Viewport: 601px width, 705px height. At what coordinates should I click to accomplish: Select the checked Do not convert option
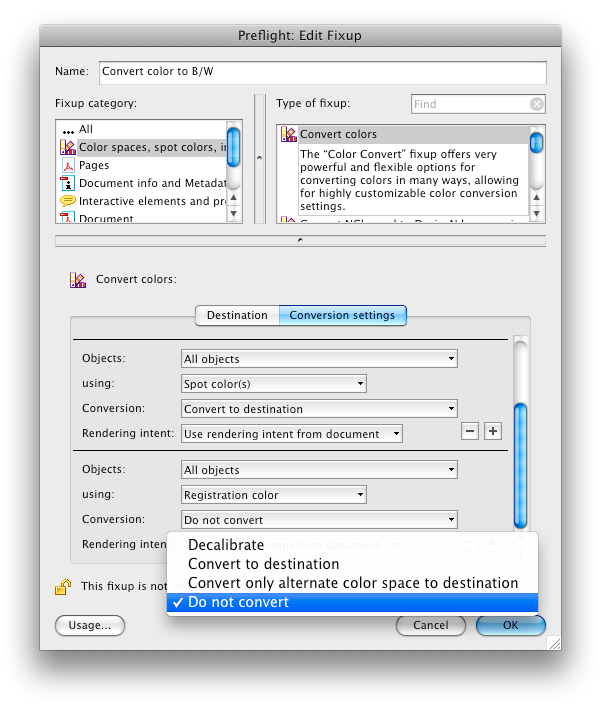tap(352, 602)
